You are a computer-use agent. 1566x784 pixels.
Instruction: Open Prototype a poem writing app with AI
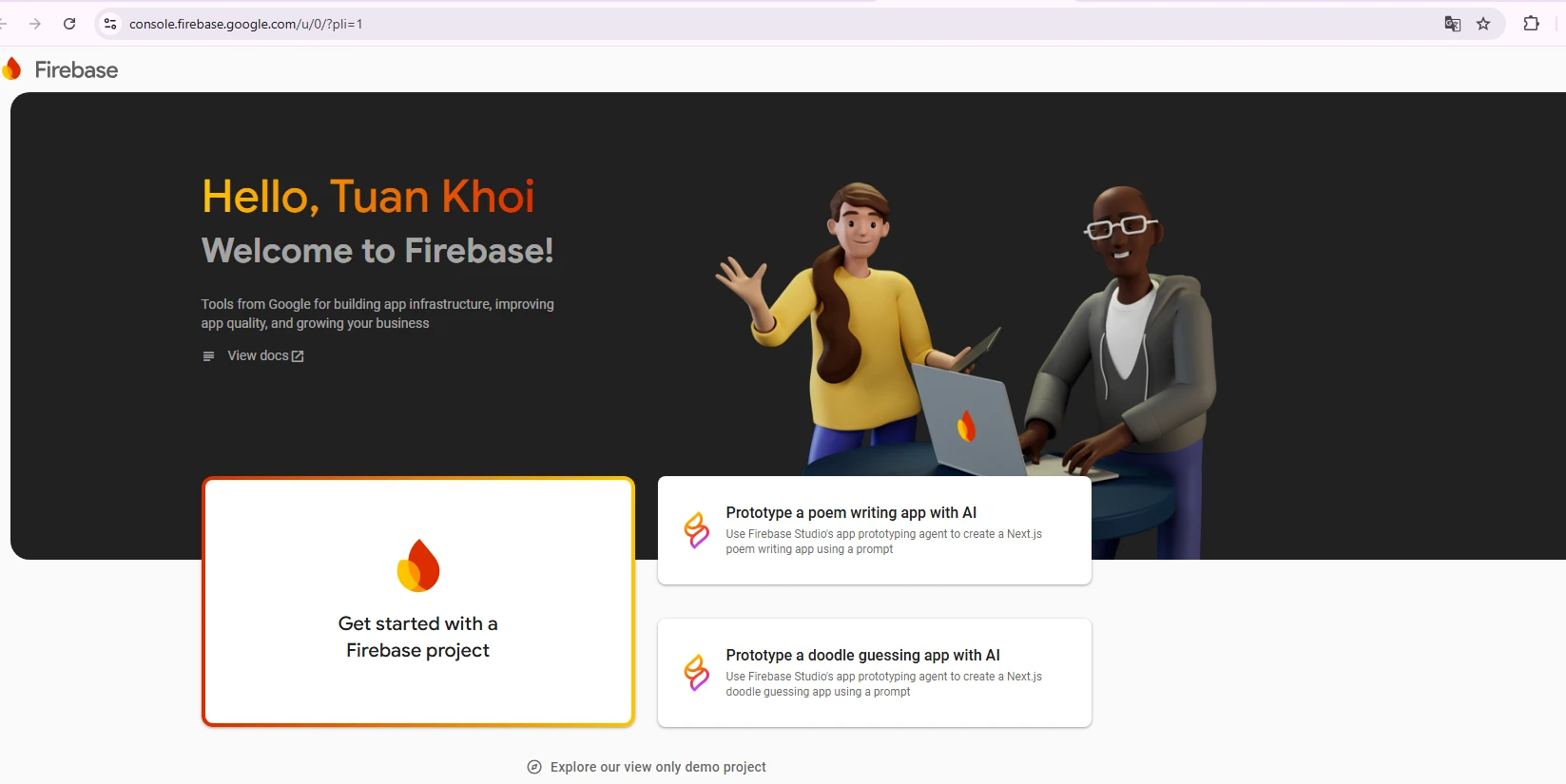pyautogui.click(x=875, y=530)
